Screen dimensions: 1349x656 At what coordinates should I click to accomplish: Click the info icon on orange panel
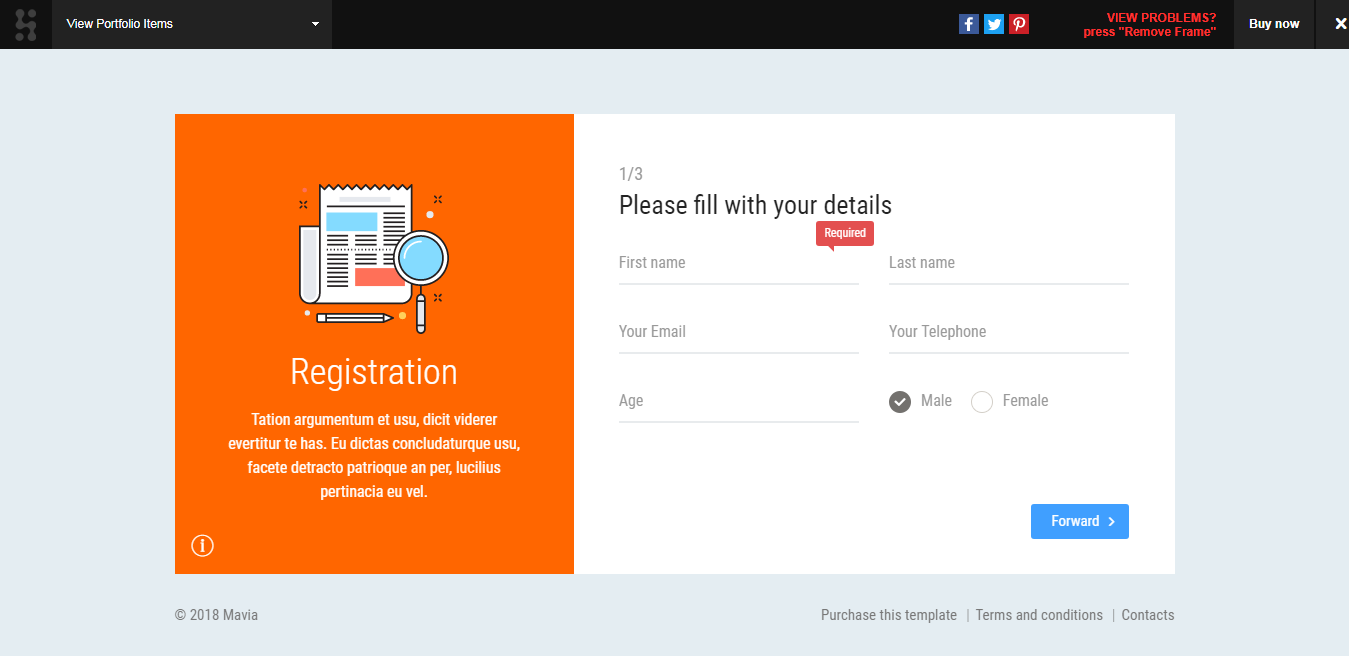pos(202,545)
